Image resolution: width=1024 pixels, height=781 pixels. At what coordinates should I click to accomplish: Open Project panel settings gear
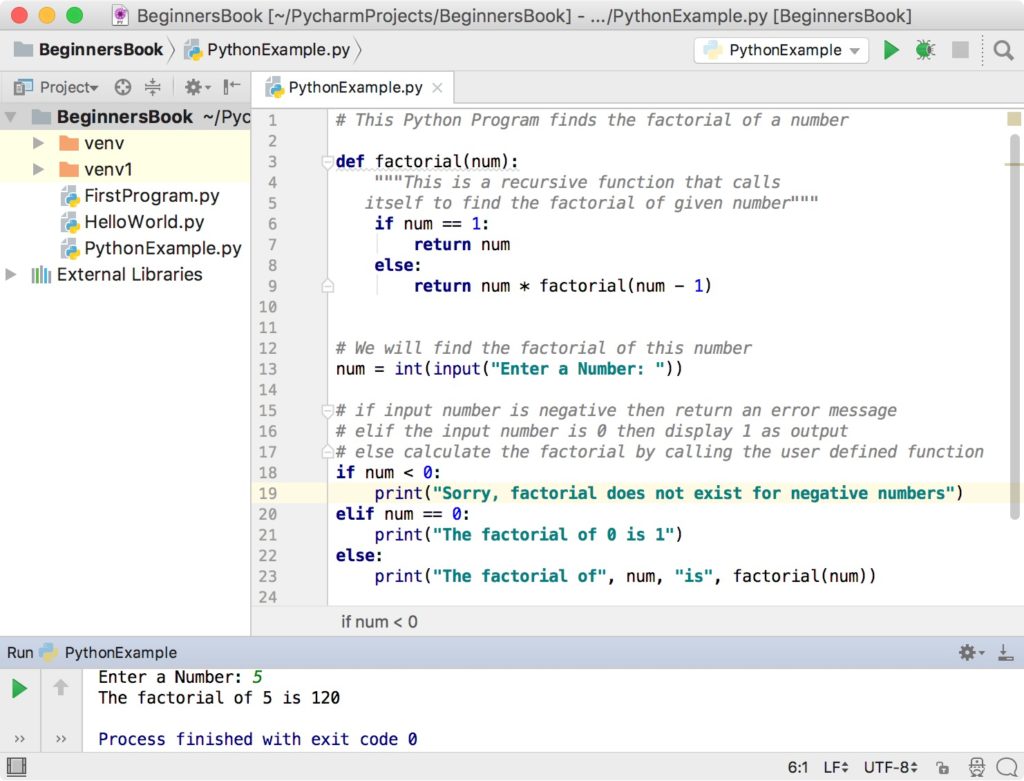click(195, 88)
